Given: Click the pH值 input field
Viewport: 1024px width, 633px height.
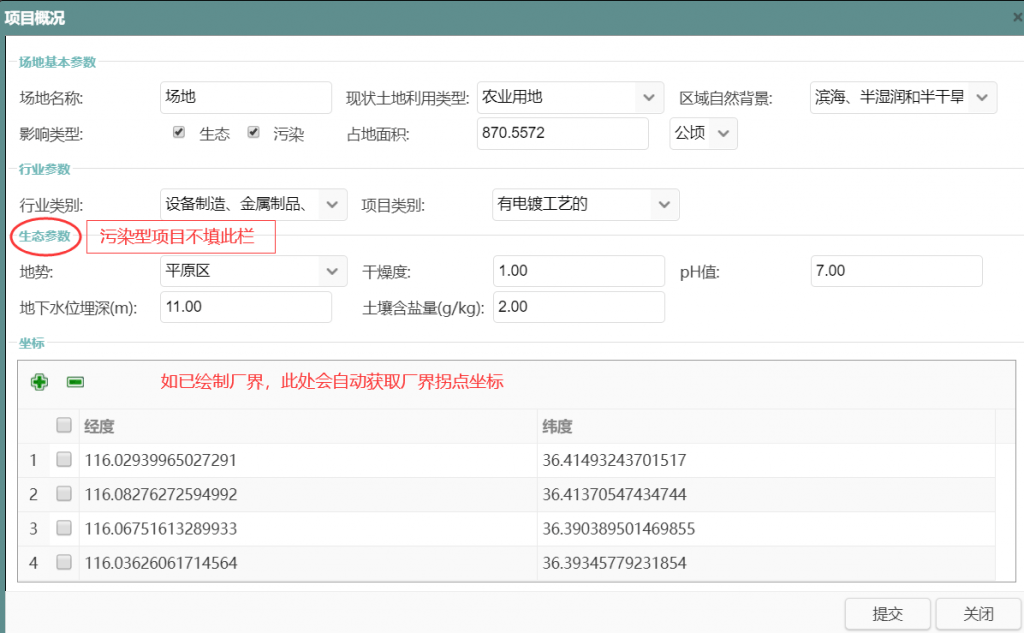Looking at the screenshot, I should [896, 271].
